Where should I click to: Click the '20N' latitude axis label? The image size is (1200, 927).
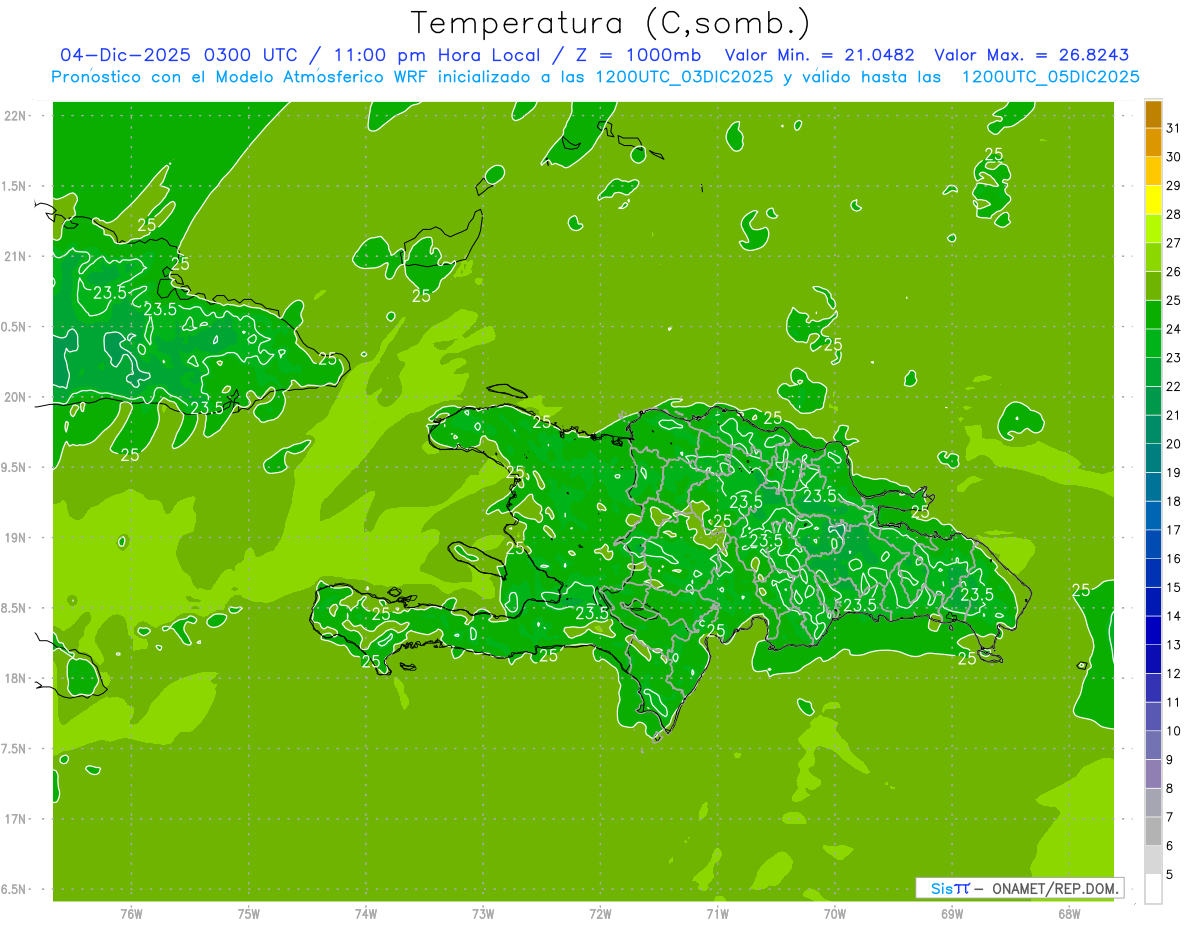(16, 397)
